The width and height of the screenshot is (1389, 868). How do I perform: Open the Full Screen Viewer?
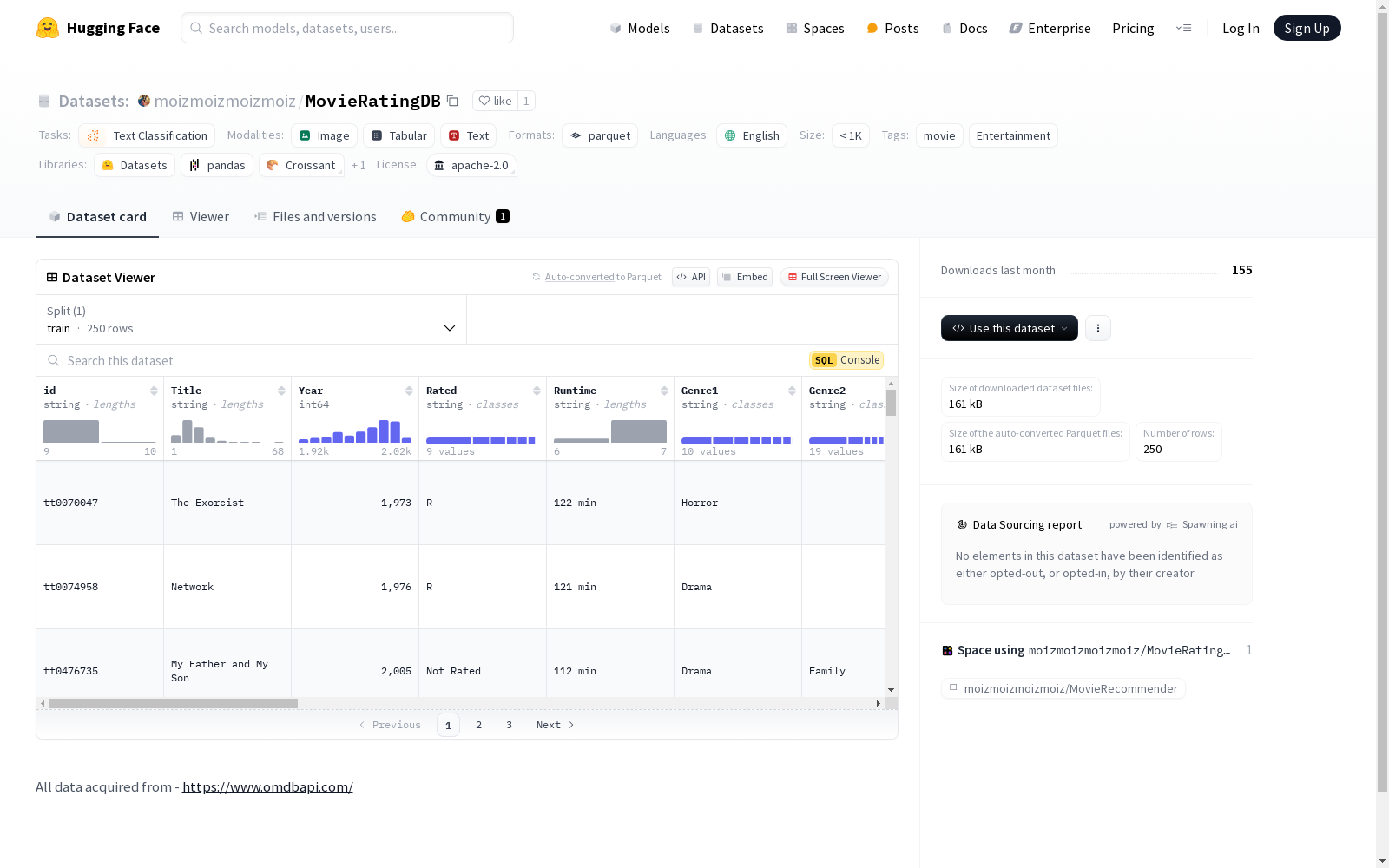[x=834, y=277]
